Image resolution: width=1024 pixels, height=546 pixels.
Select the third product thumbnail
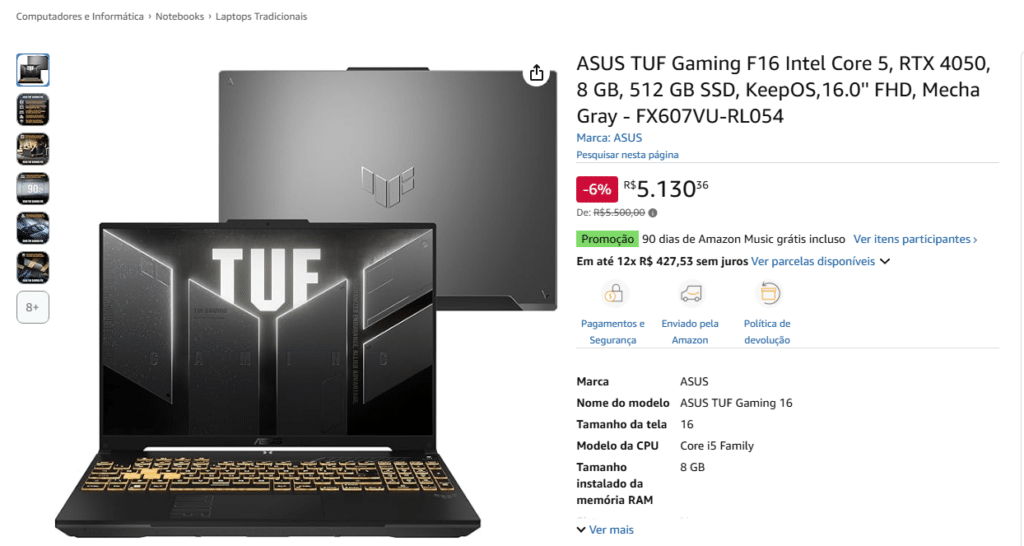tap(33, 149)
